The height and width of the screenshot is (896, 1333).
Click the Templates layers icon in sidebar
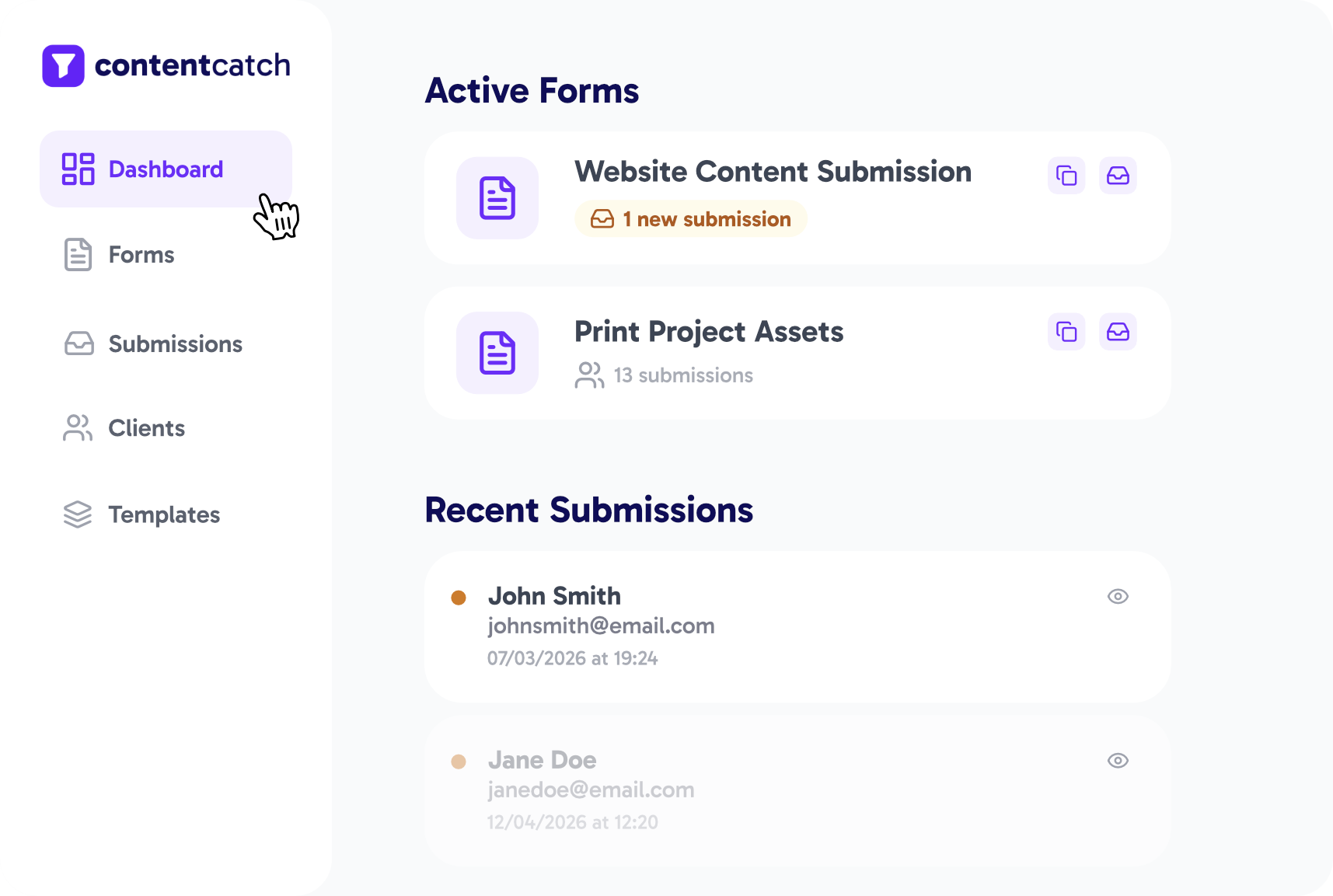[x=78, y=514]
